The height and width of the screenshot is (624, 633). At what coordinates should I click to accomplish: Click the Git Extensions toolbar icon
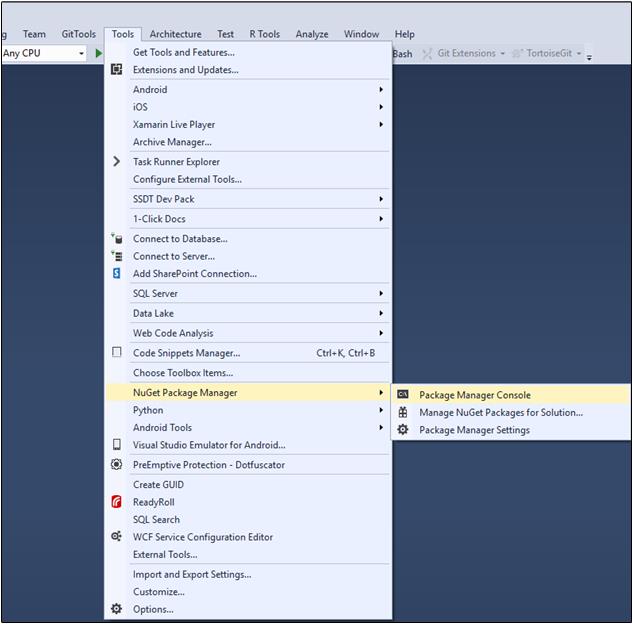click(427, 53)
